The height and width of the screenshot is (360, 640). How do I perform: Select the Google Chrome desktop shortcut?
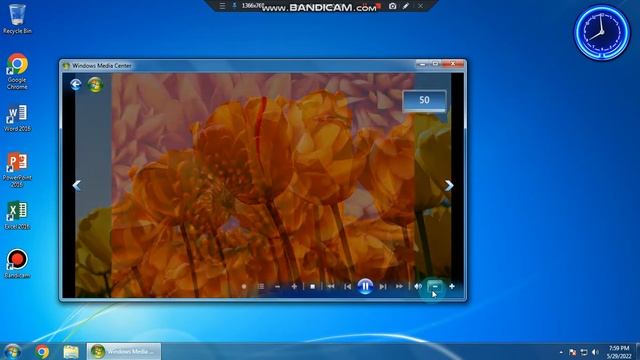point(17,71)
